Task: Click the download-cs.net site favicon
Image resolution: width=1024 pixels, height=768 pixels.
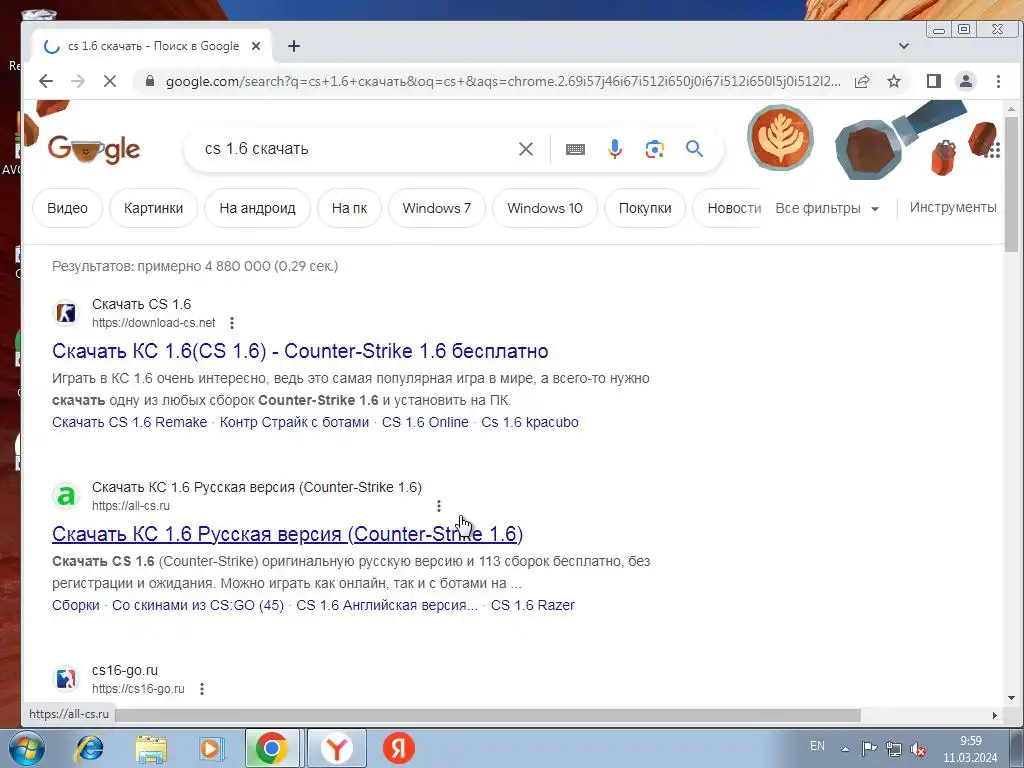Action: click(x=66, y=313)
